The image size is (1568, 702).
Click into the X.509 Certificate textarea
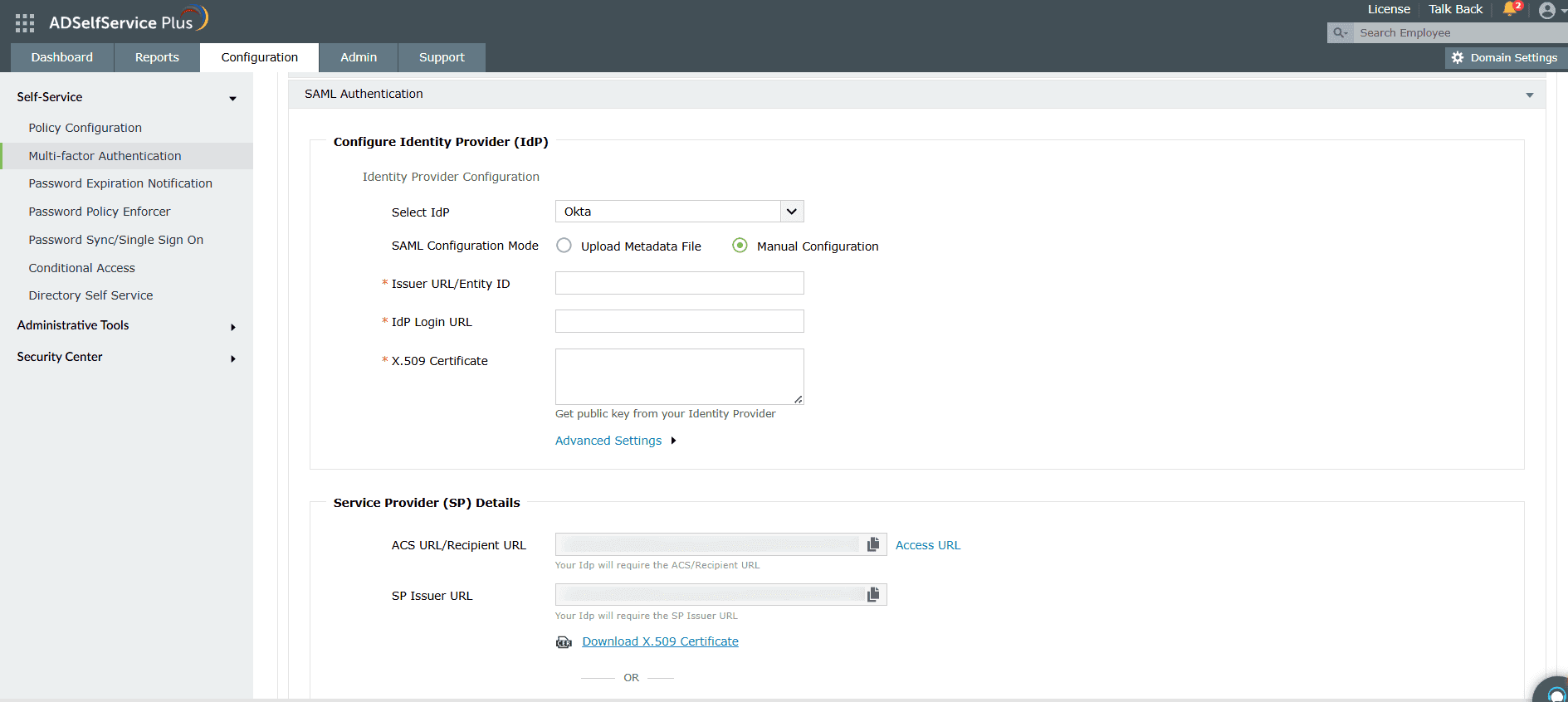[x=680, y=377]
